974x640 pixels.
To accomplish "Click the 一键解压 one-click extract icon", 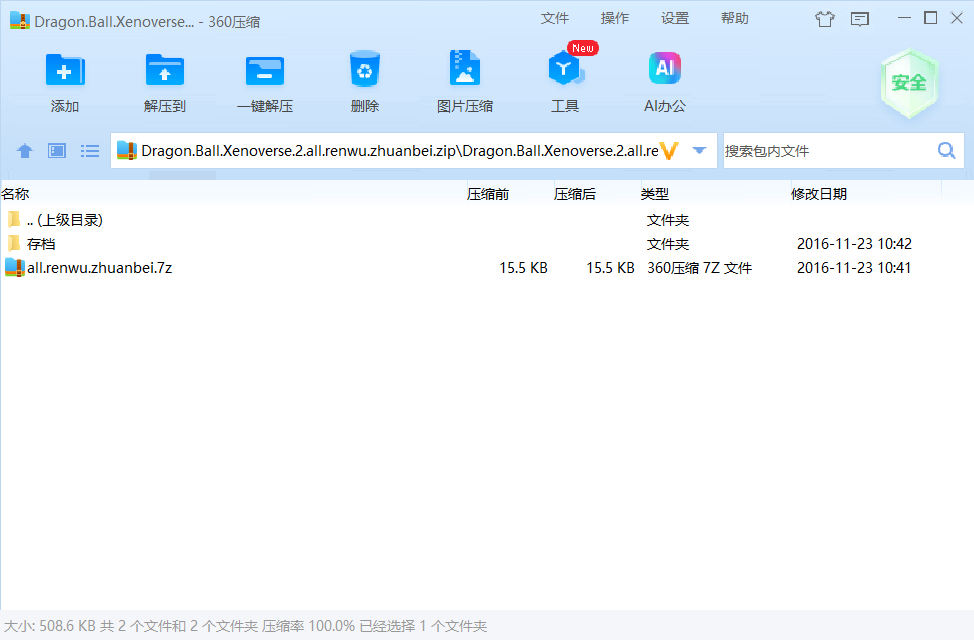I will point(265,70).
